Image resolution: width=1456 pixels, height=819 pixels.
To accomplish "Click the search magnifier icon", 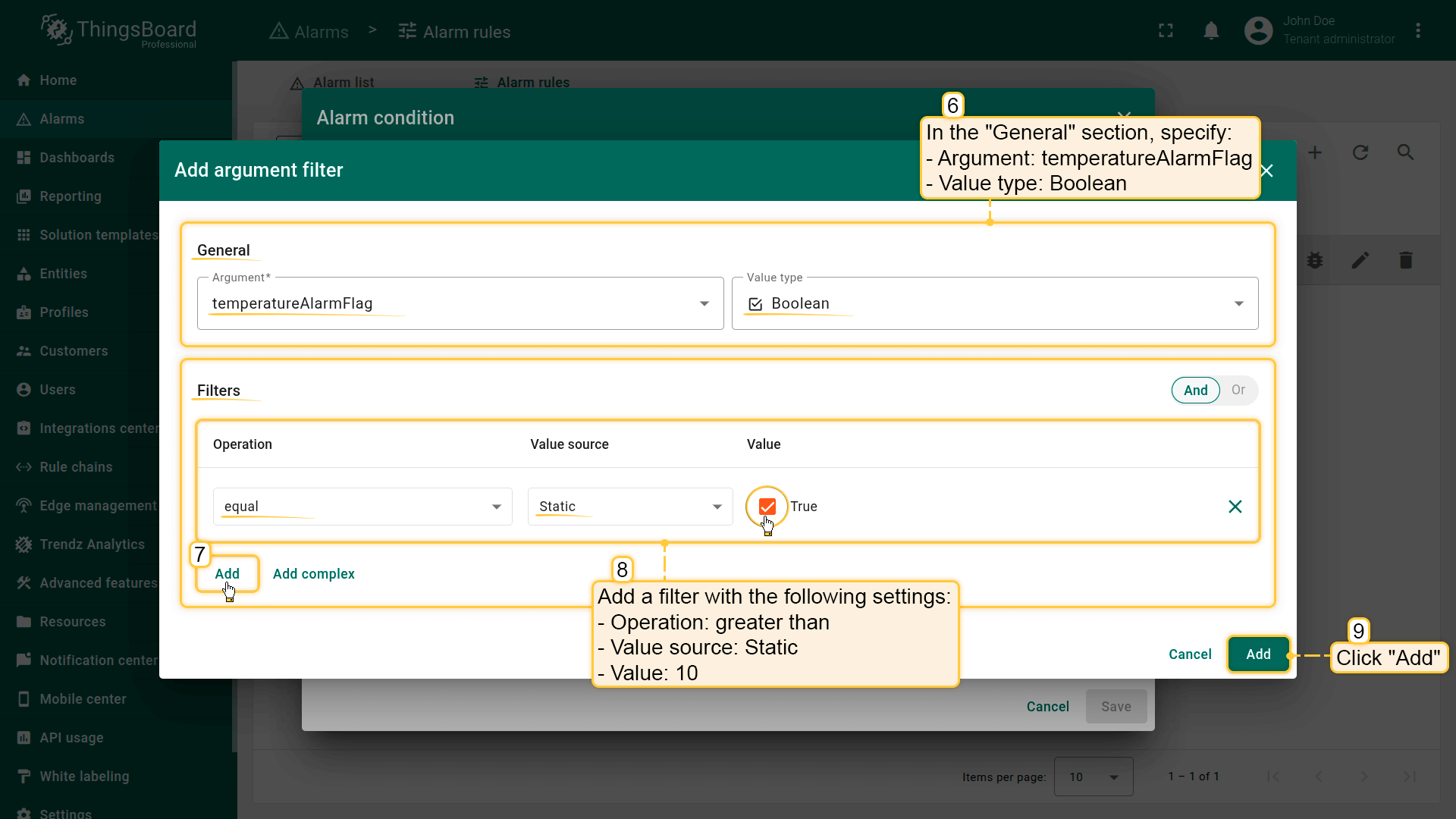I will tap(1405, 153).
